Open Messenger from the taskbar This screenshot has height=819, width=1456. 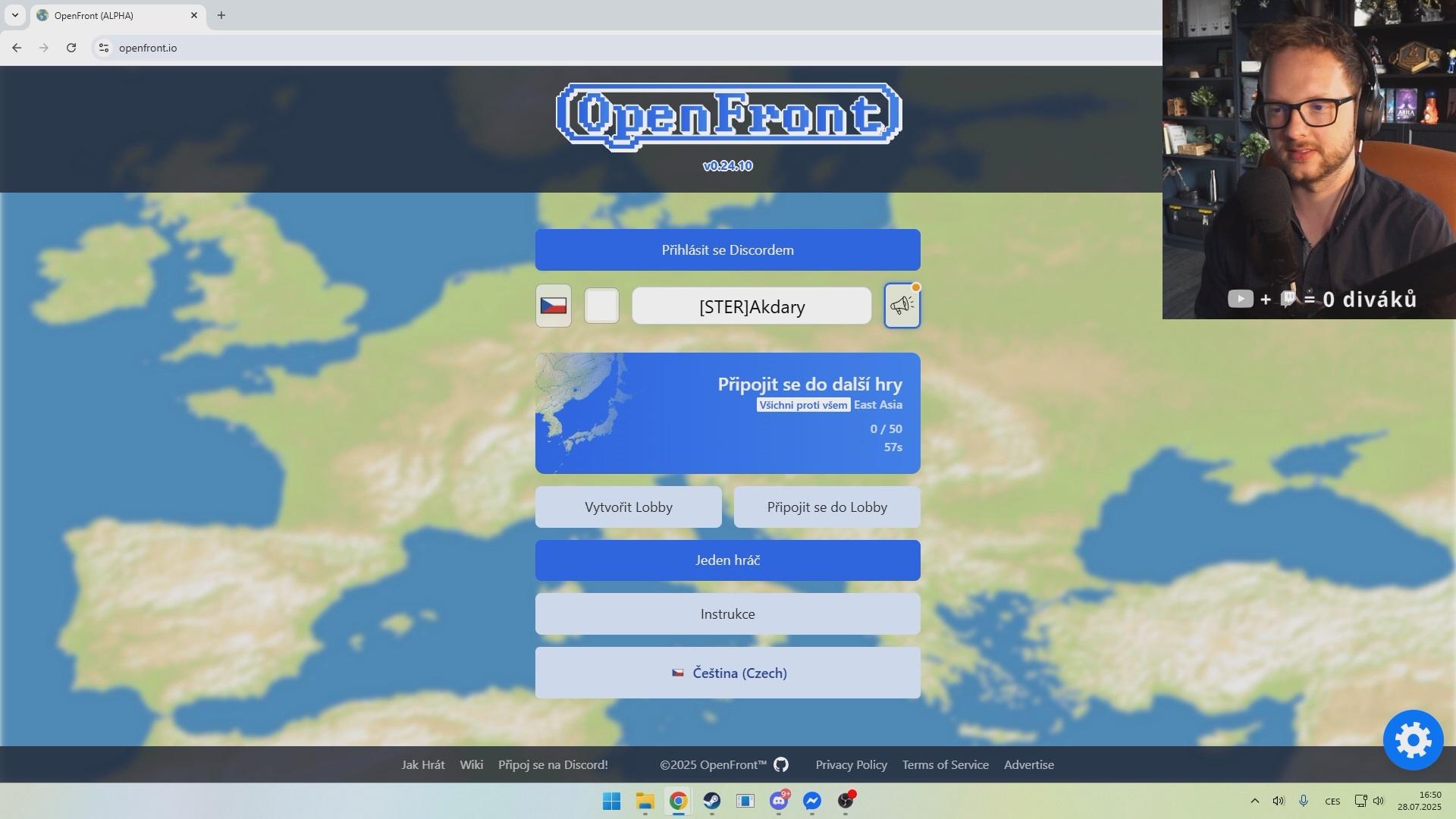tap(812, 801)
